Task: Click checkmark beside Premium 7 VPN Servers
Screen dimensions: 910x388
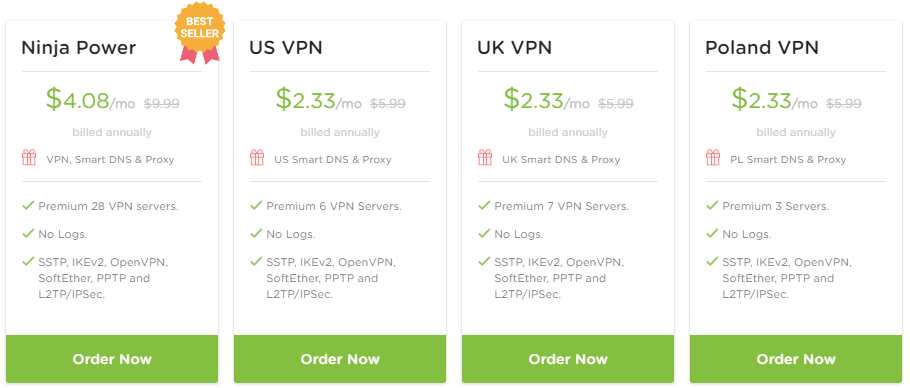Action: tap(484, 205)
